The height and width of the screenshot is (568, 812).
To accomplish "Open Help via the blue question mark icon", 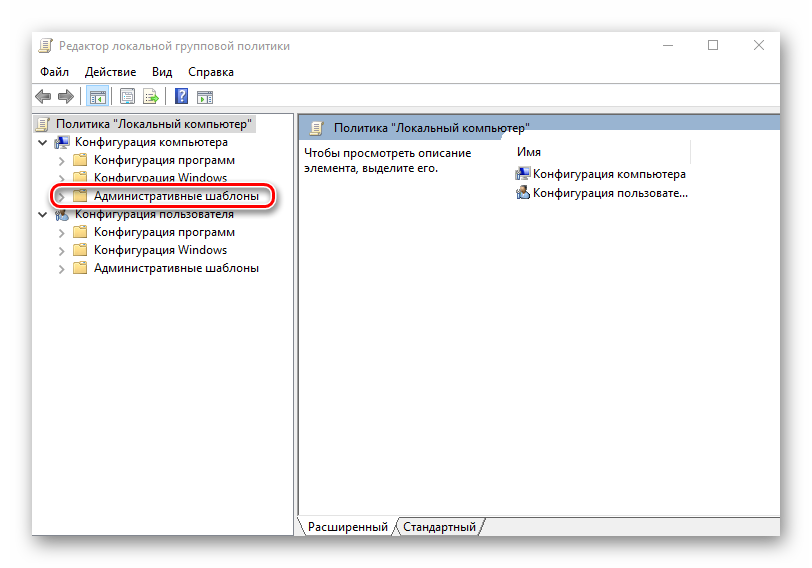I will click(x=181, y=97).
